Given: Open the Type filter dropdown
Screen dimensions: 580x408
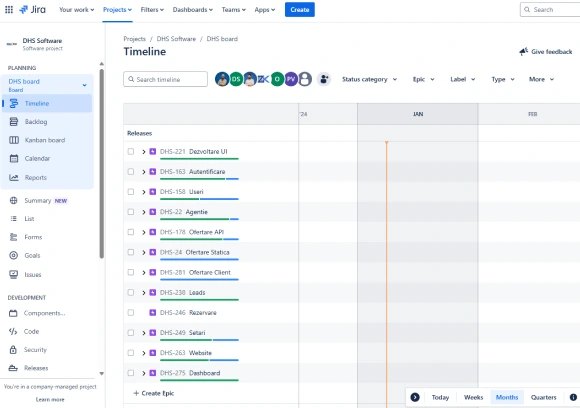Looking at the screenshot, I should pos(503,79).
